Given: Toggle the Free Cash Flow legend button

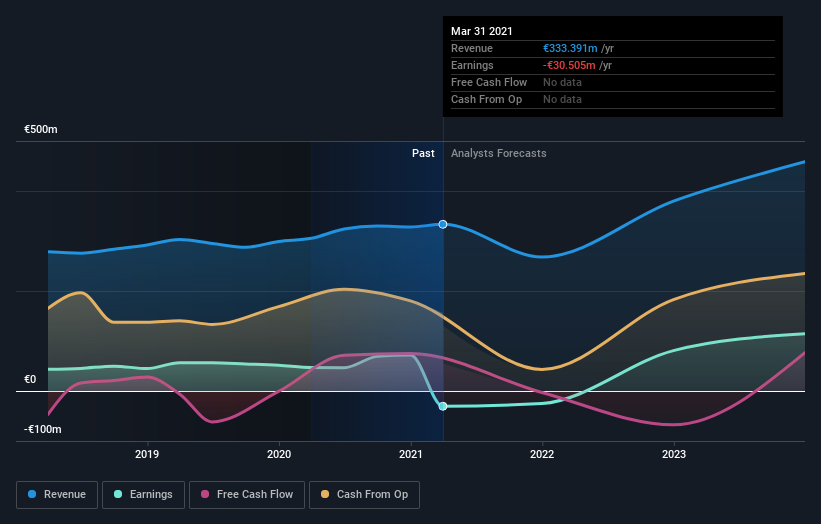Looking at the screenshot, I should pos(247,495).
